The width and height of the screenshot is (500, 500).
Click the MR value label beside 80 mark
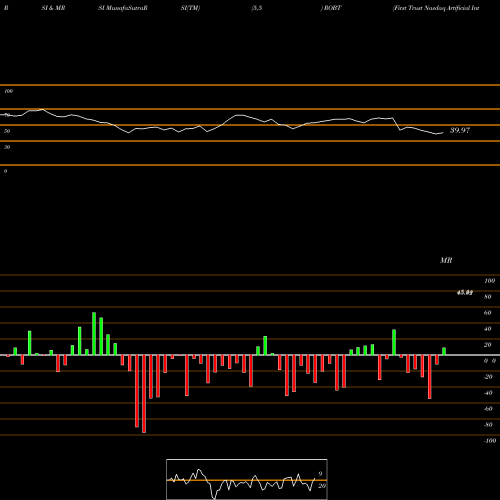[x=465, y=293]
